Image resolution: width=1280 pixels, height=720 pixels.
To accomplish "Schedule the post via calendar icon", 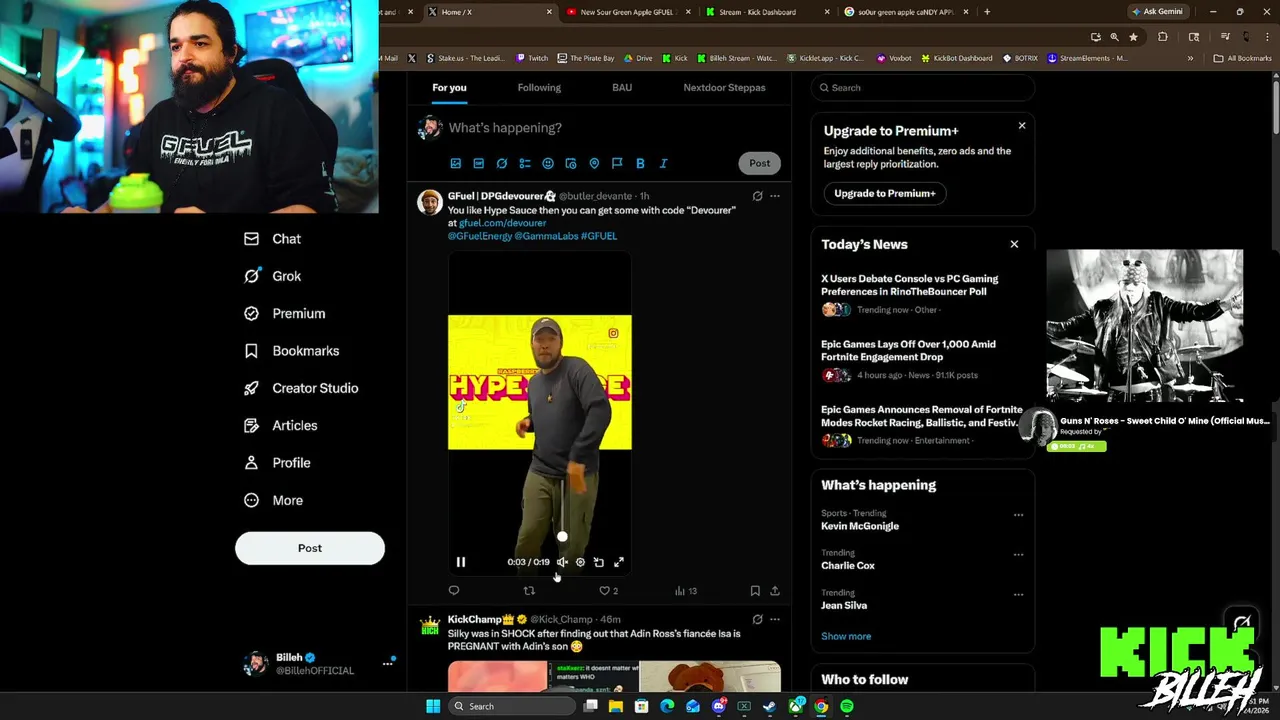I will coord(571,163).
